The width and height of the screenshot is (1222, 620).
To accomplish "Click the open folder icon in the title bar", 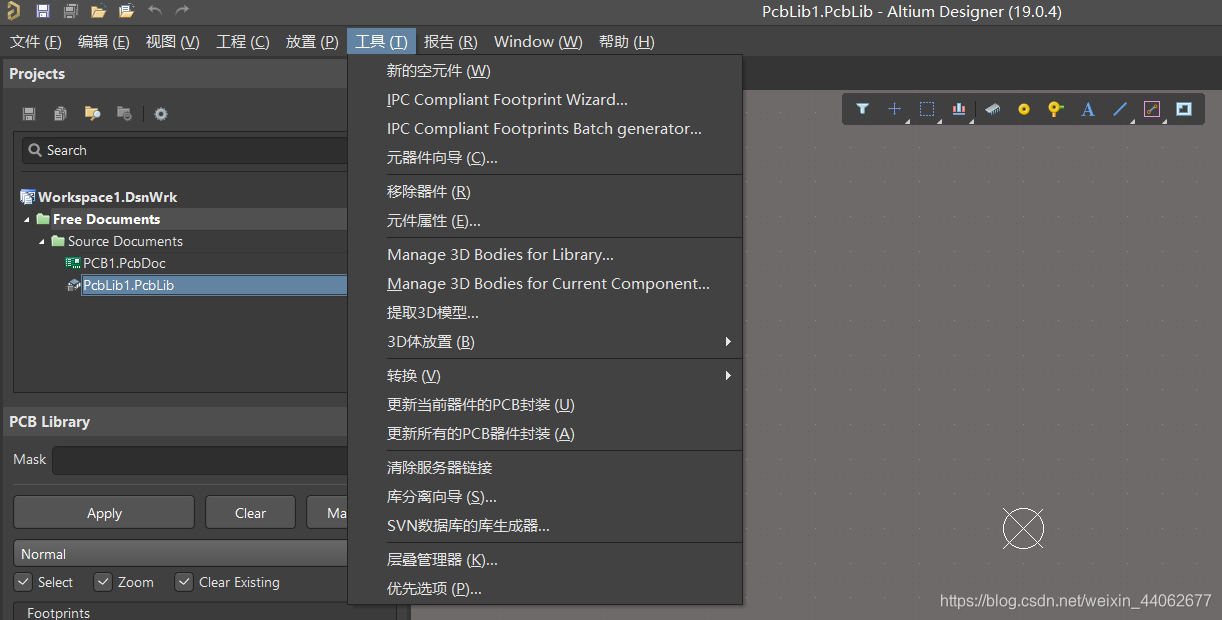I will pos(98,12).
